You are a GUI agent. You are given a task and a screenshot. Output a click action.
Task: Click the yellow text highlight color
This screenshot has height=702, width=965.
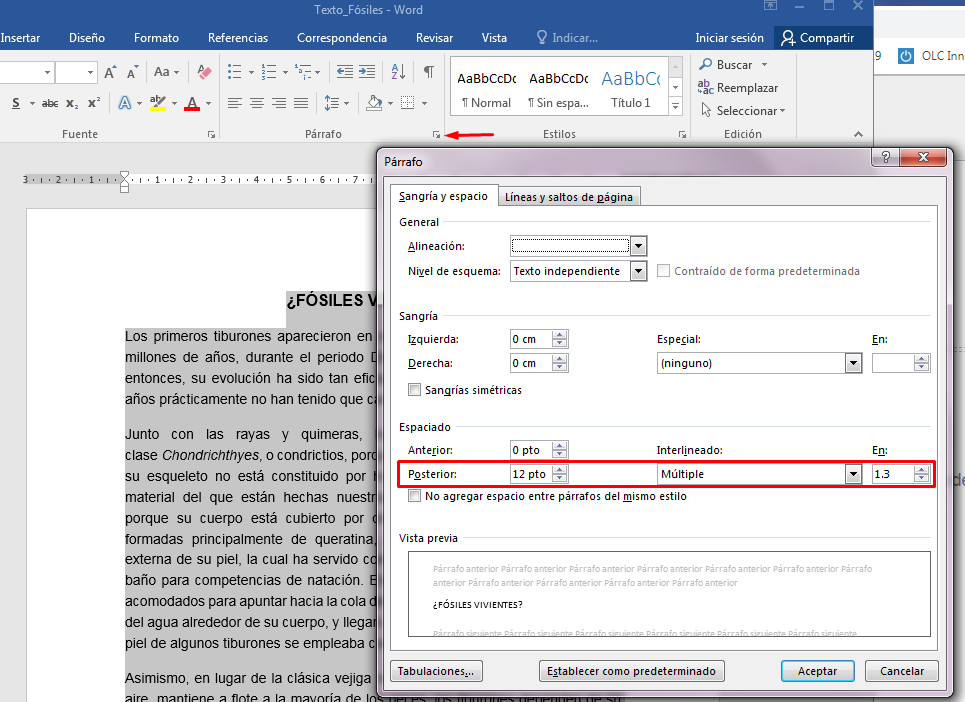click(157, 103)
